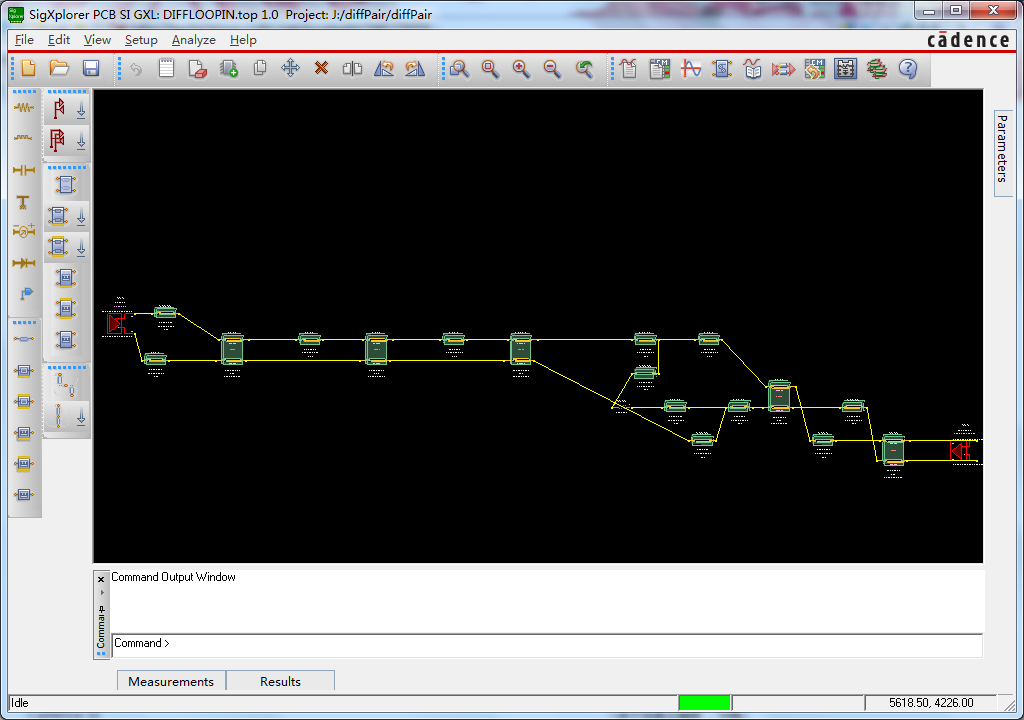This screenshot has width=1024, height=720.
Task: Click the green progress bar in status bar
Action: tap(704, 703)
